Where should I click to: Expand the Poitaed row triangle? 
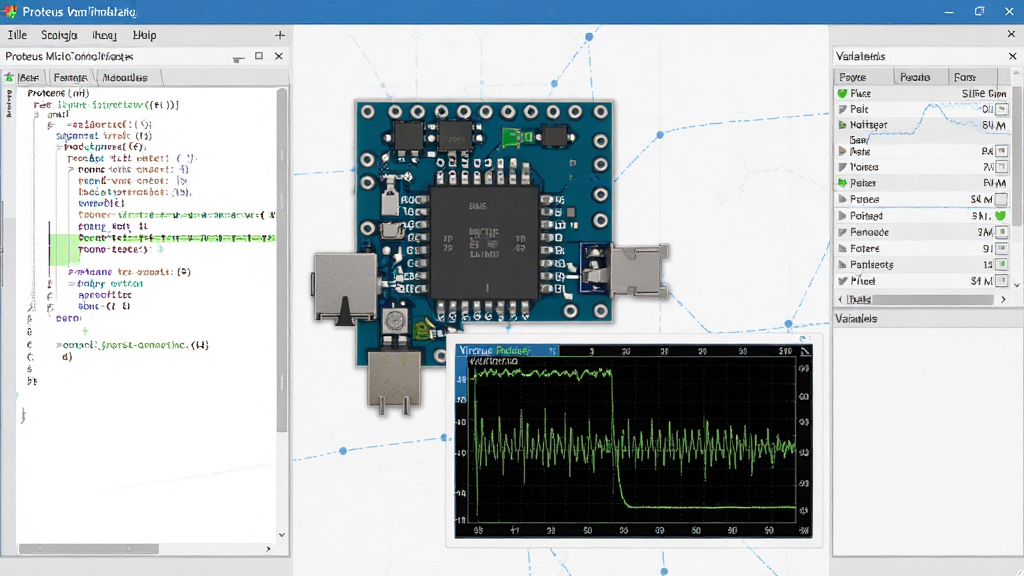pos(842,216)
